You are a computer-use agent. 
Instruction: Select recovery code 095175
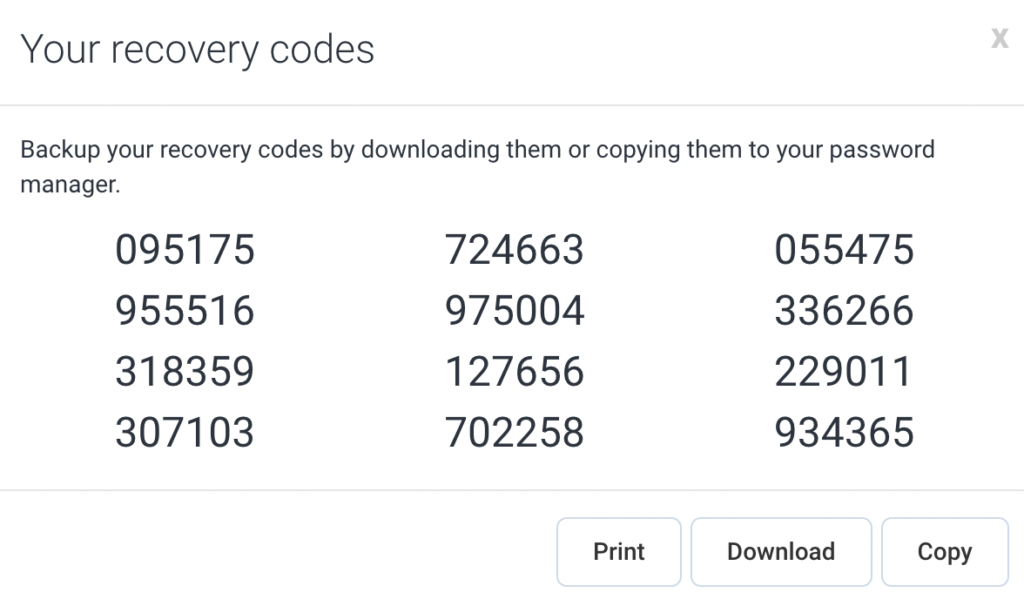click(x=185, y=250)
